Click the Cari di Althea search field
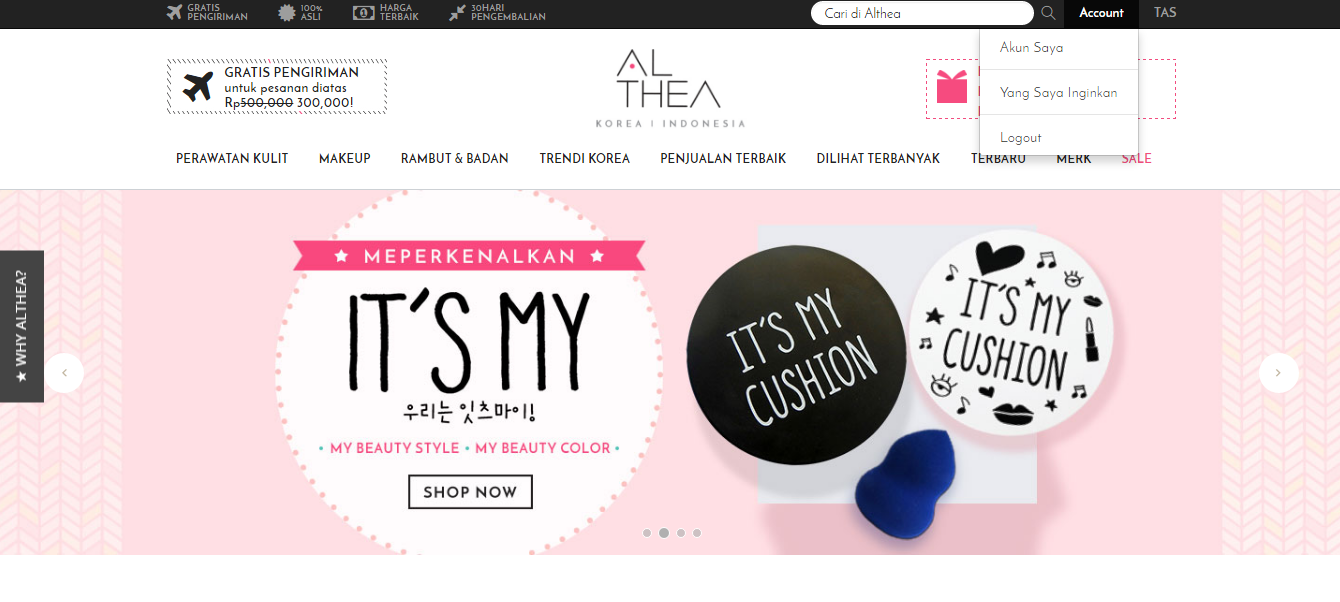This screenshot has width=1340, height=602. click(x=922, y=13)
